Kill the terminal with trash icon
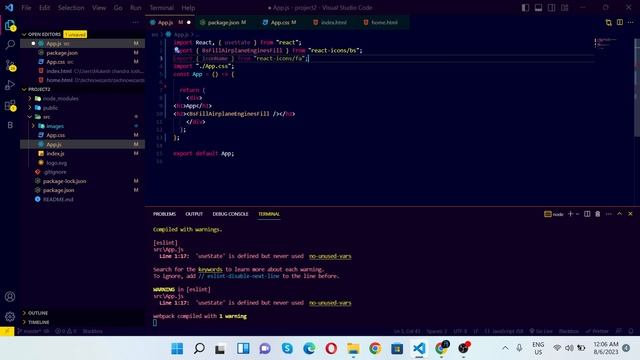Screen dimensions: 640x360 (x=598, y=214)
